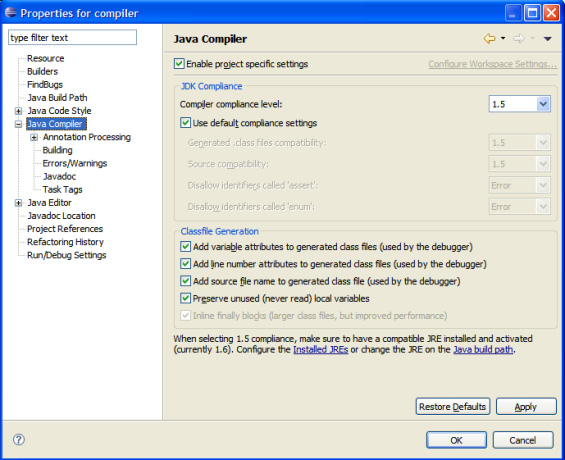The image size is (565, 460).
Task: Uncheck Use default compliance settings
Action: point(185,122)
